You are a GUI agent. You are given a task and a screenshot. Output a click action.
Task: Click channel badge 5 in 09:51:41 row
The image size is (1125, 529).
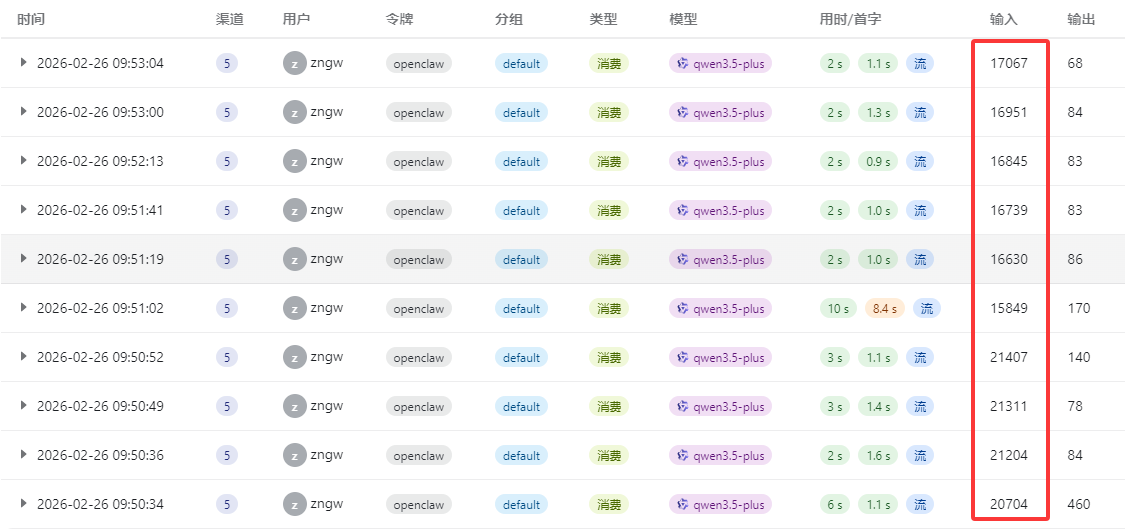pyautogui.click(x=227, y=210)
